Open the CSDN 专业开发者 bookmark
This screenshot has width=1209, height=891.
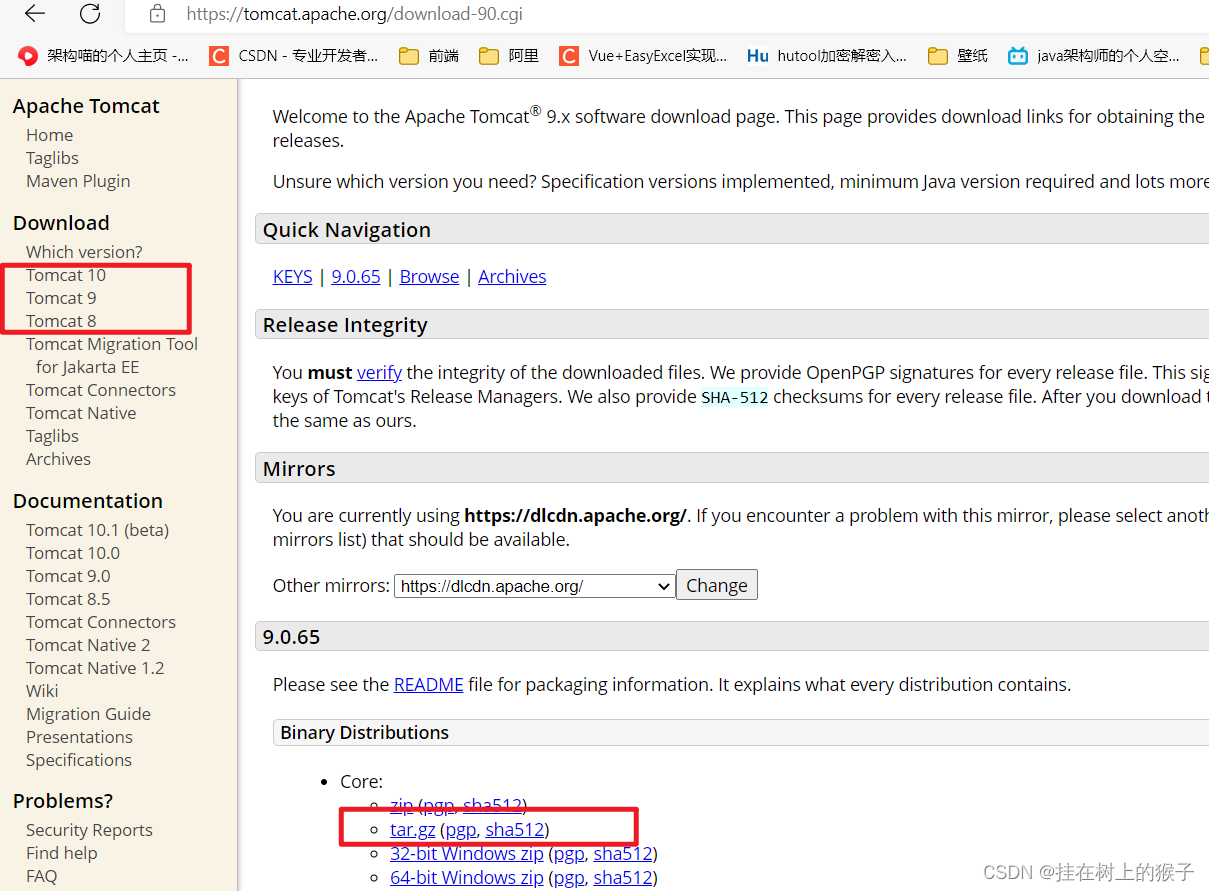tap(293, 56)
